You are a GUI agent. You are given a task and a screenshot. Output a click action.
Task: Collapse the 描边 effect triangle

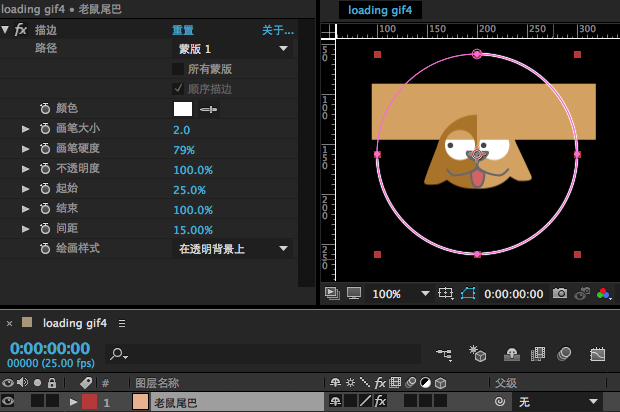(5, 29)
